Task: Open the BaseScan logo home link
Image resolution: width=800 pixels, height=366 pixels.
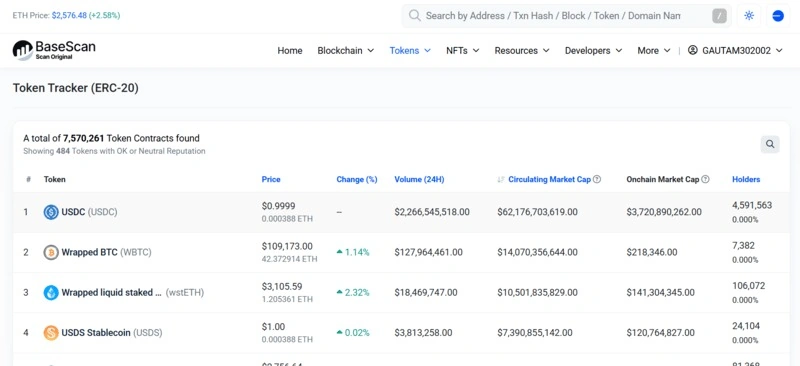Action: point(54,50)
